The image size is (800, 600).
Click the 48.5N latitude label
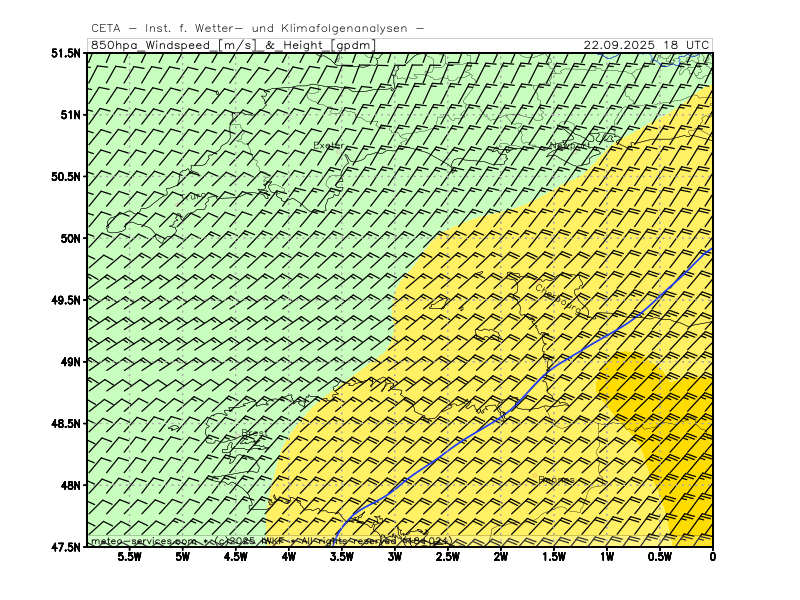[x=66, y=423]
